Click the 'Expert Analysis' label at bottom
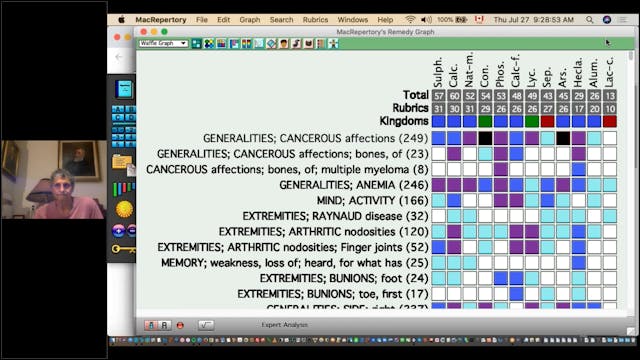The image size is (640, 360). coord(284,325)
